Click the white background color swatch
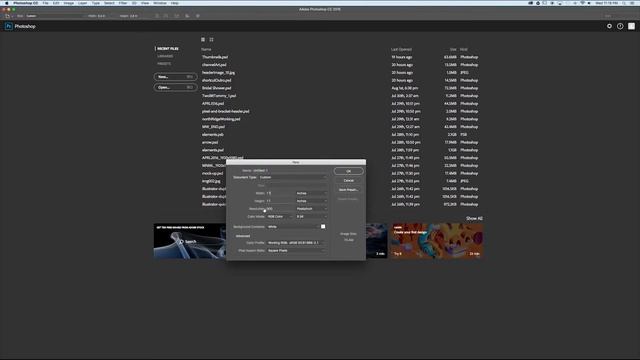Screen dimensions: 640x360 (x=323, y=227)
